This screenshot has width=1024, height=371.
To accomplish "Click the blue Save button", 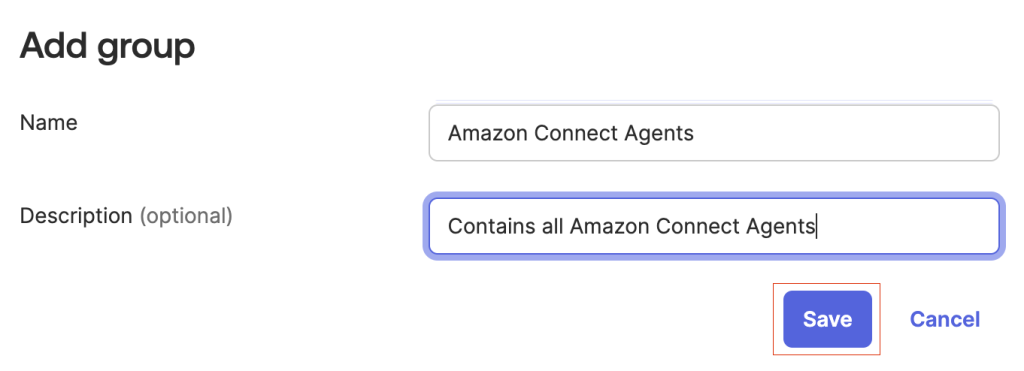I will point(827,319).
